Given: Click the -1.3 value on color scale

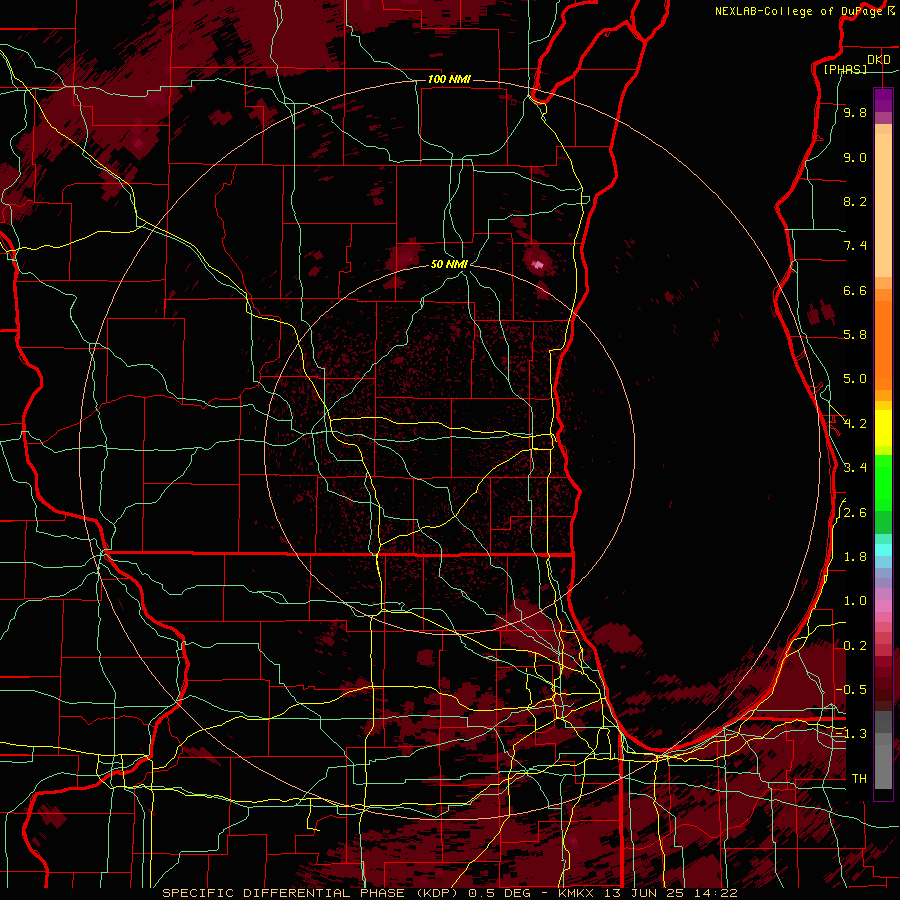Looking at the screenshot, I should 852,734.
